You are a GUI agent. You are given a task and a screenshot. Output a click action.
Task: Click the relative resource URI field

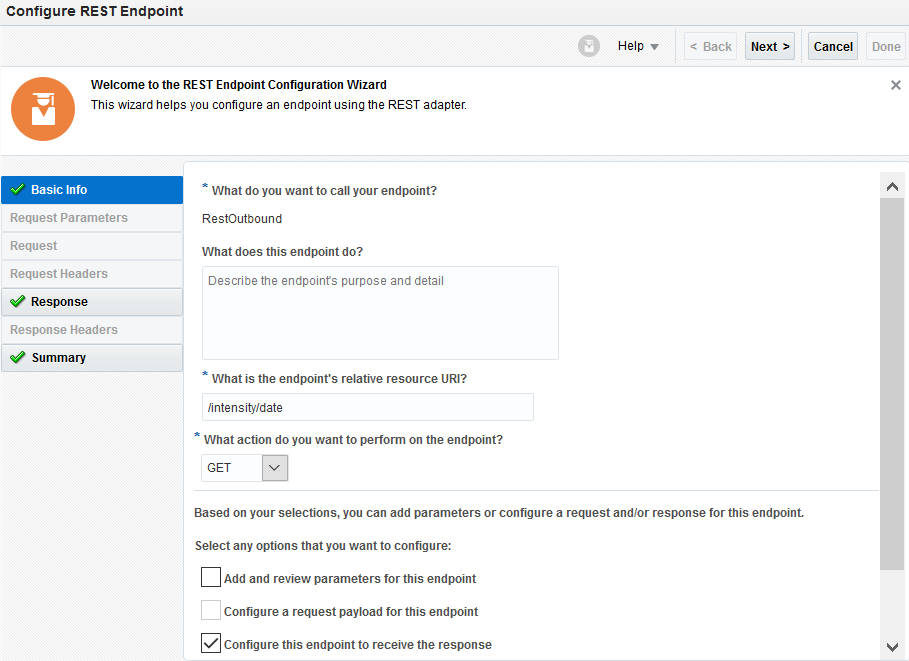pos(367,407)
